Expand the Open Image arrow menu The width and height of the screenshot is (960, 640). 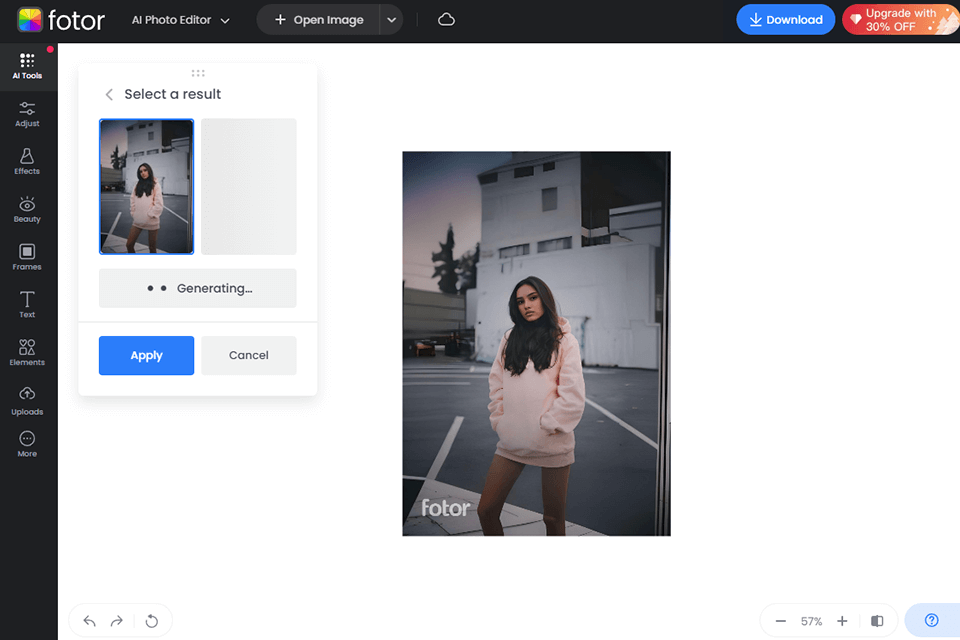coord(391,20)
